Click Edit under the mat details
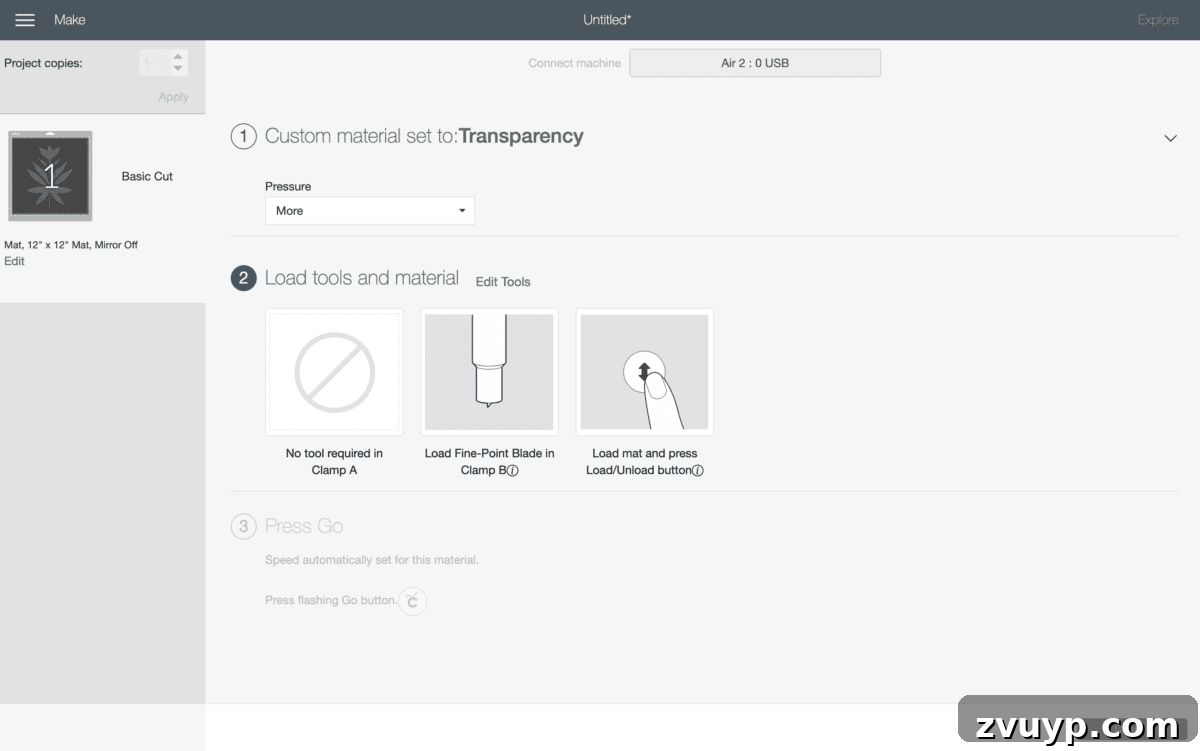1200x751 pixels. pos(14,261)
